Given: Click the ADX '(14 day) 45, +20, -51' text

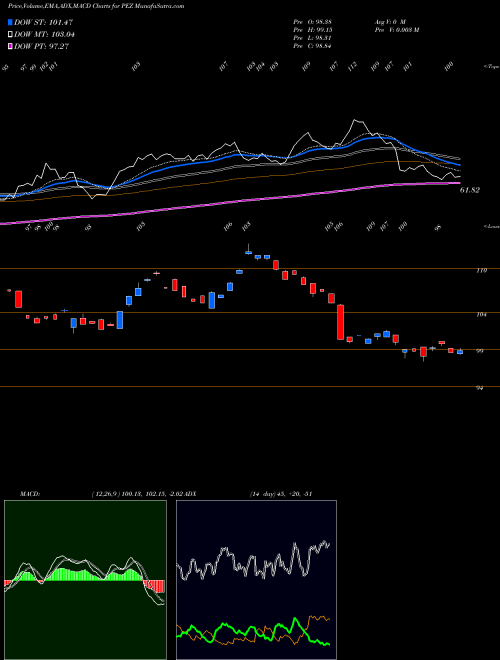Looking at the screenshot, I should (281, 494).
